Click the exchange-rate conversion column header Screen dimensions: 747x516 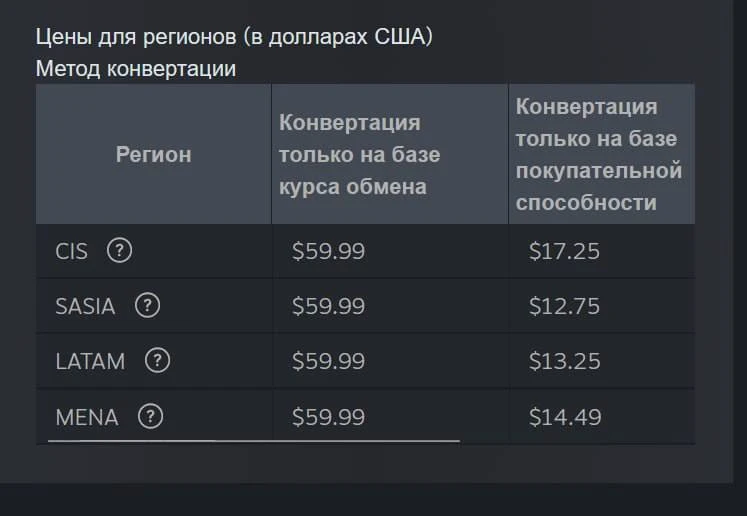tap(359, 154)
